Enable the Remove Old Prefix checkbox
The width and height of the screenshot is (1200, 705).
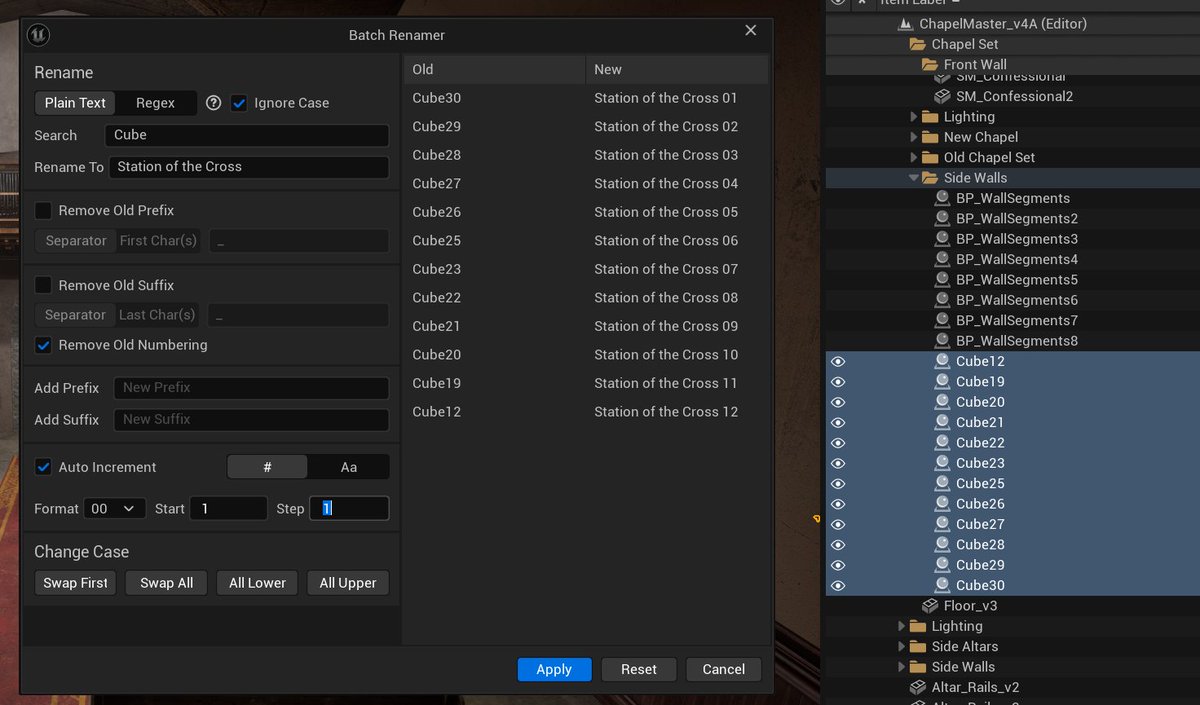point(43,211)
